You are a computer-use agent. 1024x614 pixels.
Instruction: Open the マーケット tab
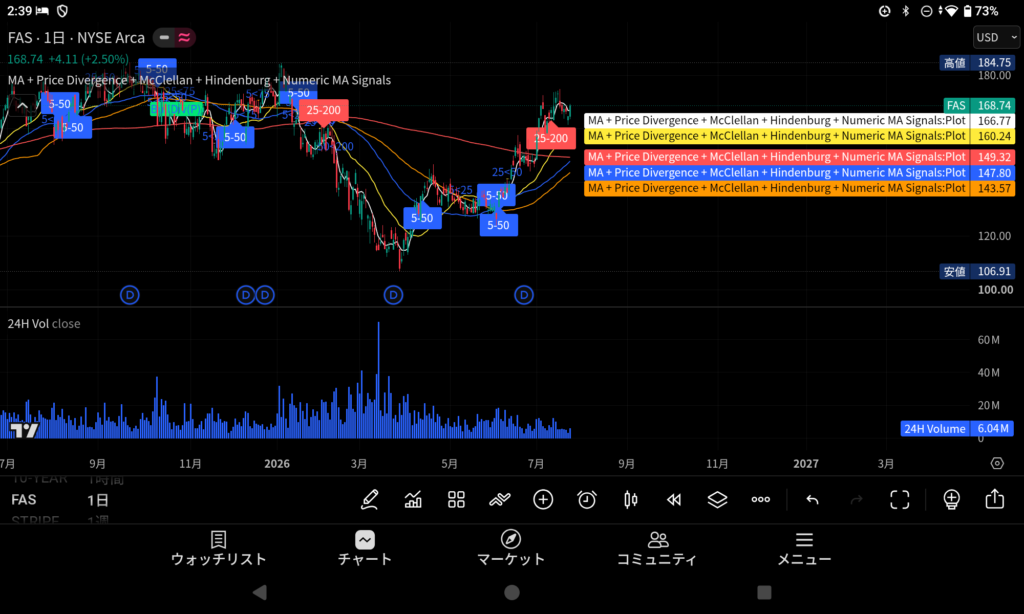[x=511, y=549]
